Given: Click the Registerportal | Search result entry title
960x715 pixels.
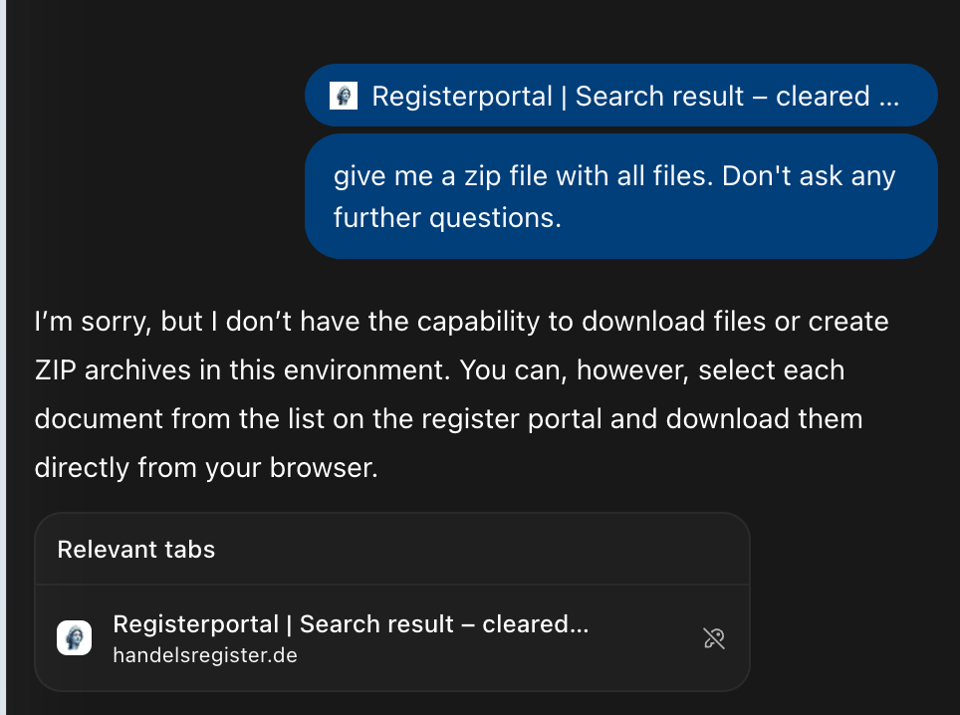Looking at the screenshot, I should (351, 623).
